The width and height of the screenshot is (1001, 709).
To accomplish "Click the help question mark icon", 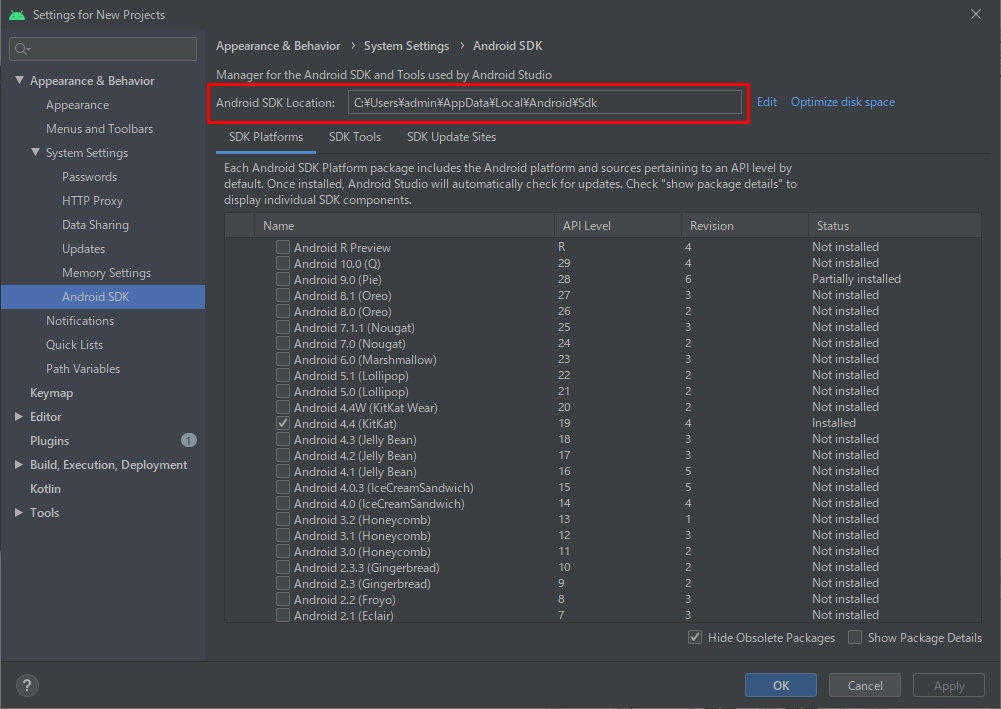I will pyautogui.click(x=27, y=685).
